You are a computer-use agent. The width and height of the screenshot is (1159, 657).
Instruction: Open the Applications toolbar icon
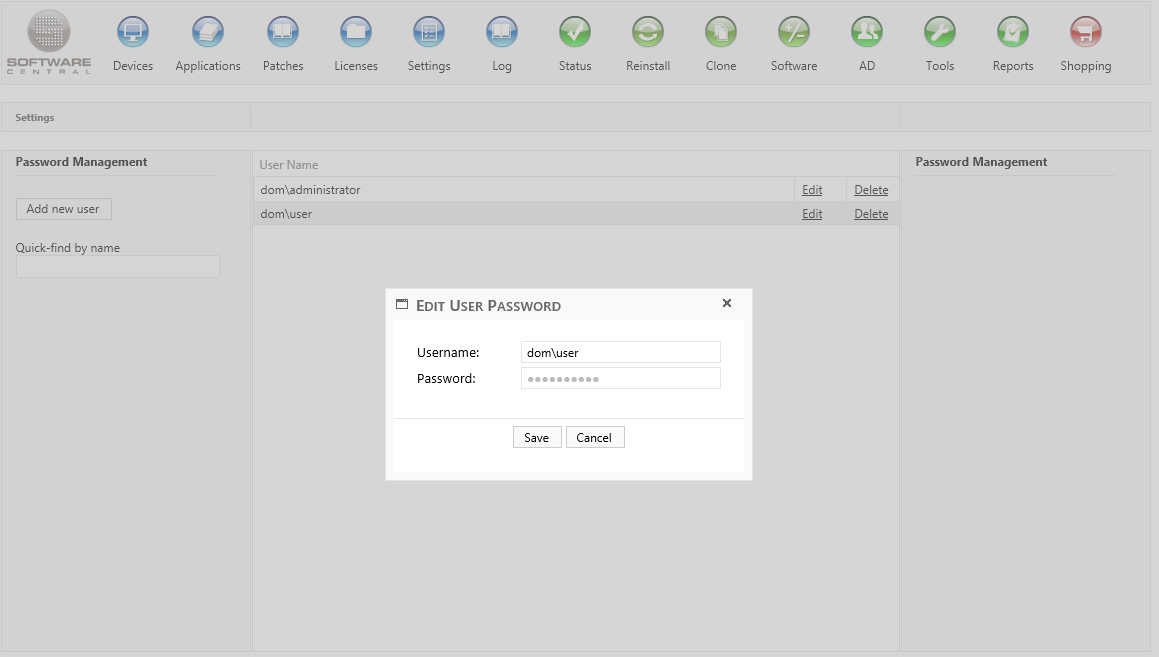pos(208,32)
